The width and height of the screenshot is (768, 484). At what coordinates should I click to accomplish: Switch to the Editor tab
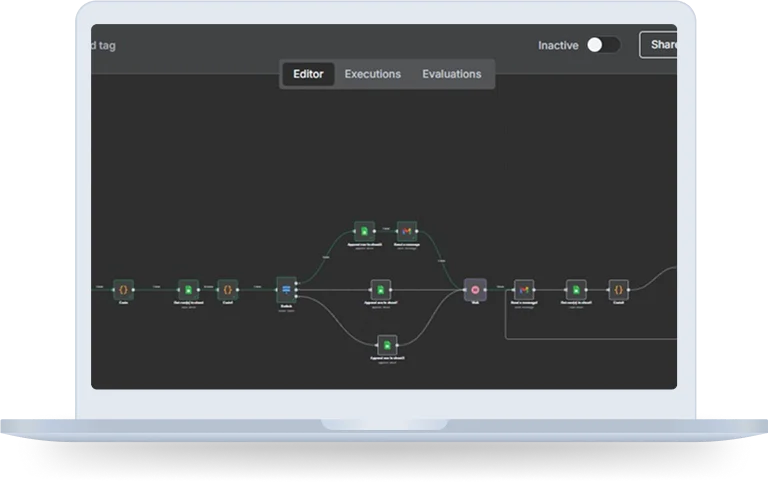point(308,74)
